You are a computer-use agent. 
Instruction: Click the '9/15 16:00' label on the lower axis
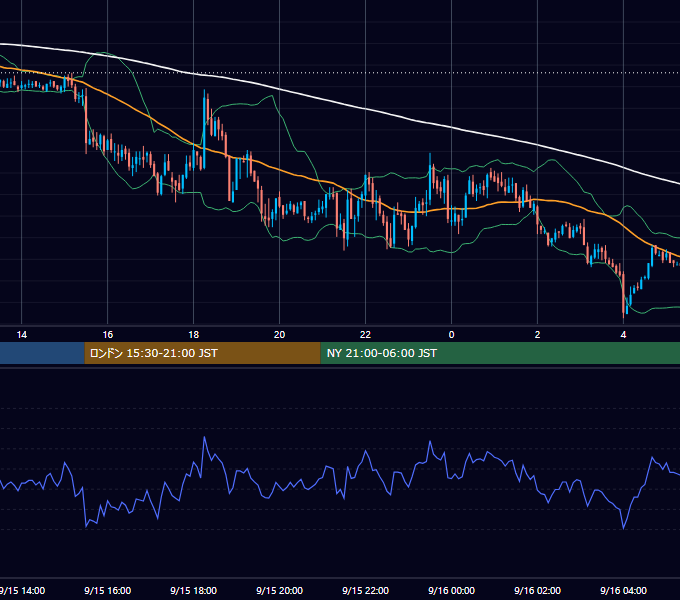pyautogui.click(x=108, y=590)
